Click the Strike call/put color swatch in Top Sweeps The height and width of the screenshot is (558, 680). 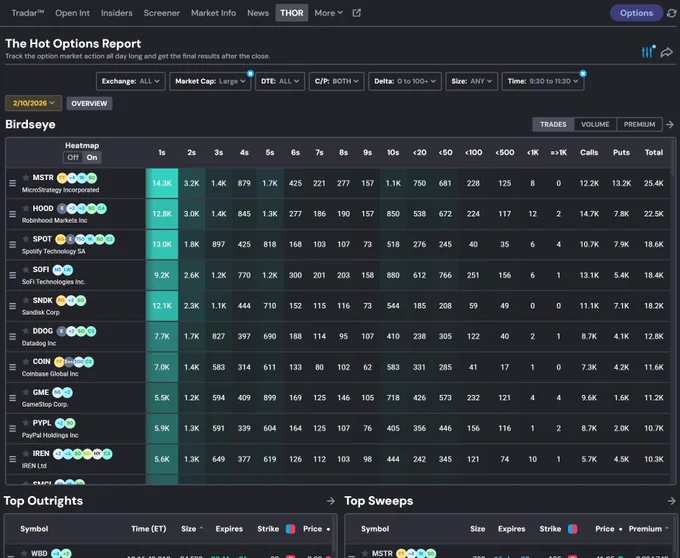(x=572, y=529)
